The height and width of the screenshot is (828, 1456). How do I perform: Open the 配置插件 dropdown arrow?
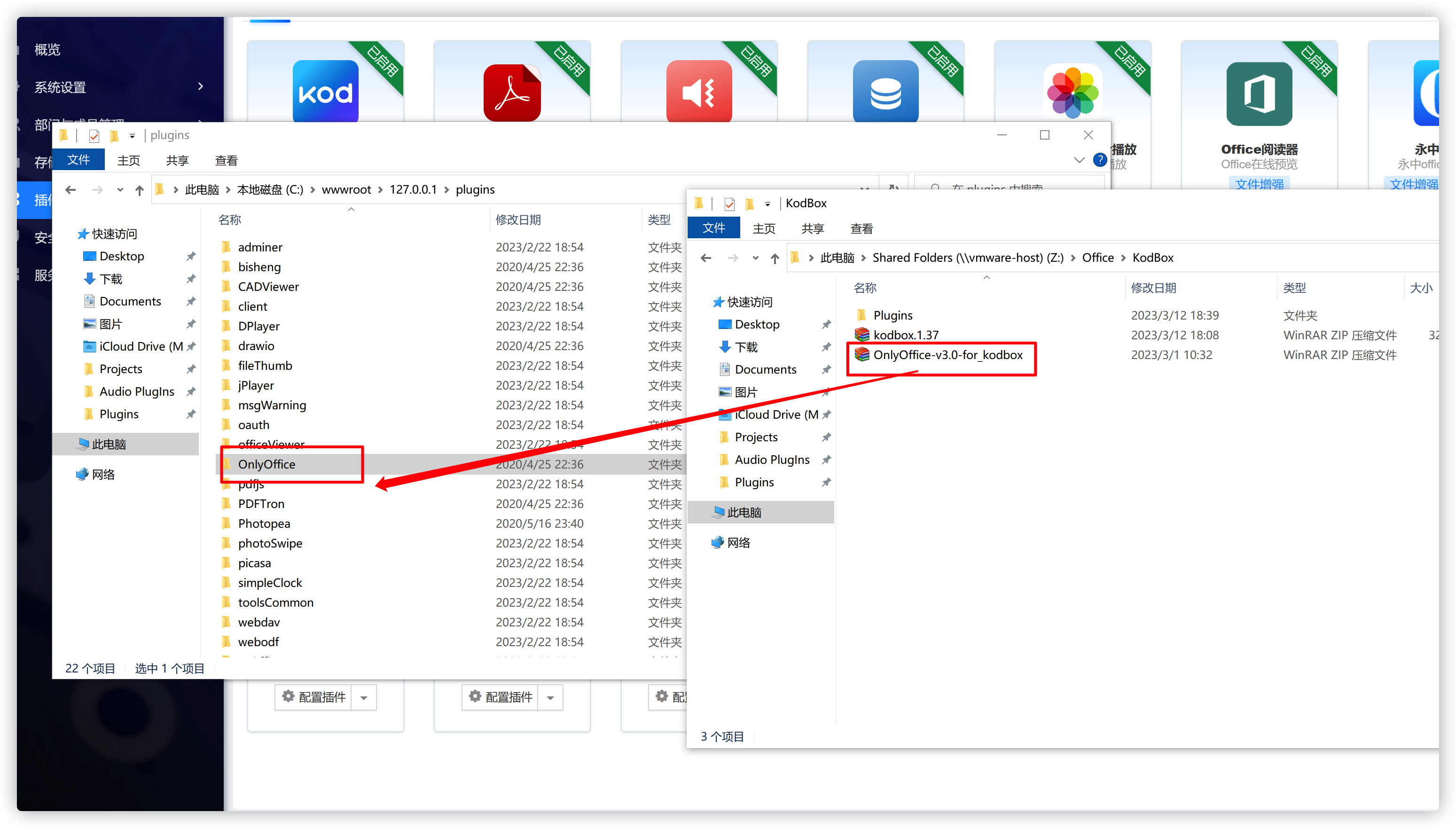pos(364,696)
